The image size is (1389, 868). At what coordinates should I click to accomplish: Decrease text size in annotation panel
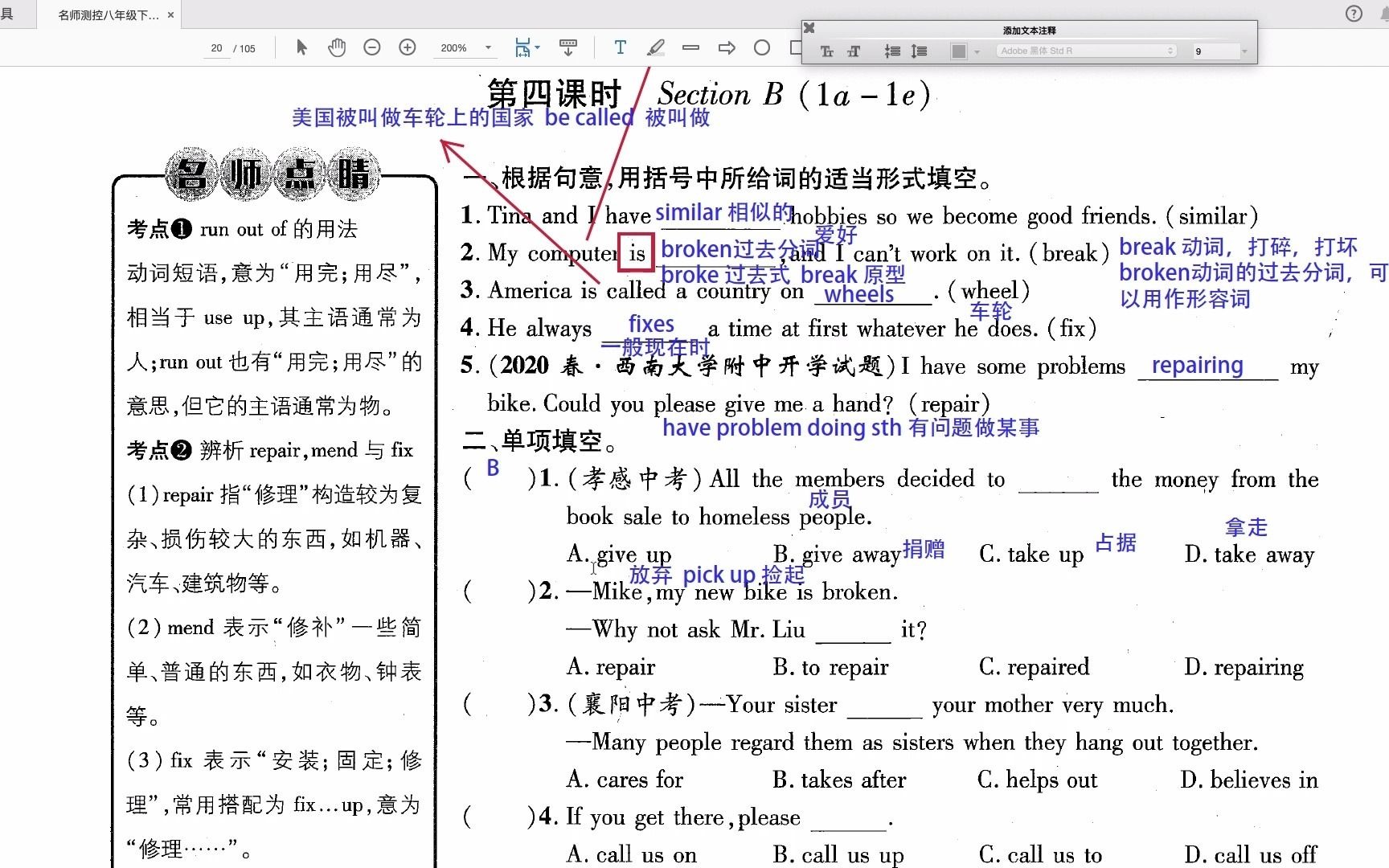[826, 51]
